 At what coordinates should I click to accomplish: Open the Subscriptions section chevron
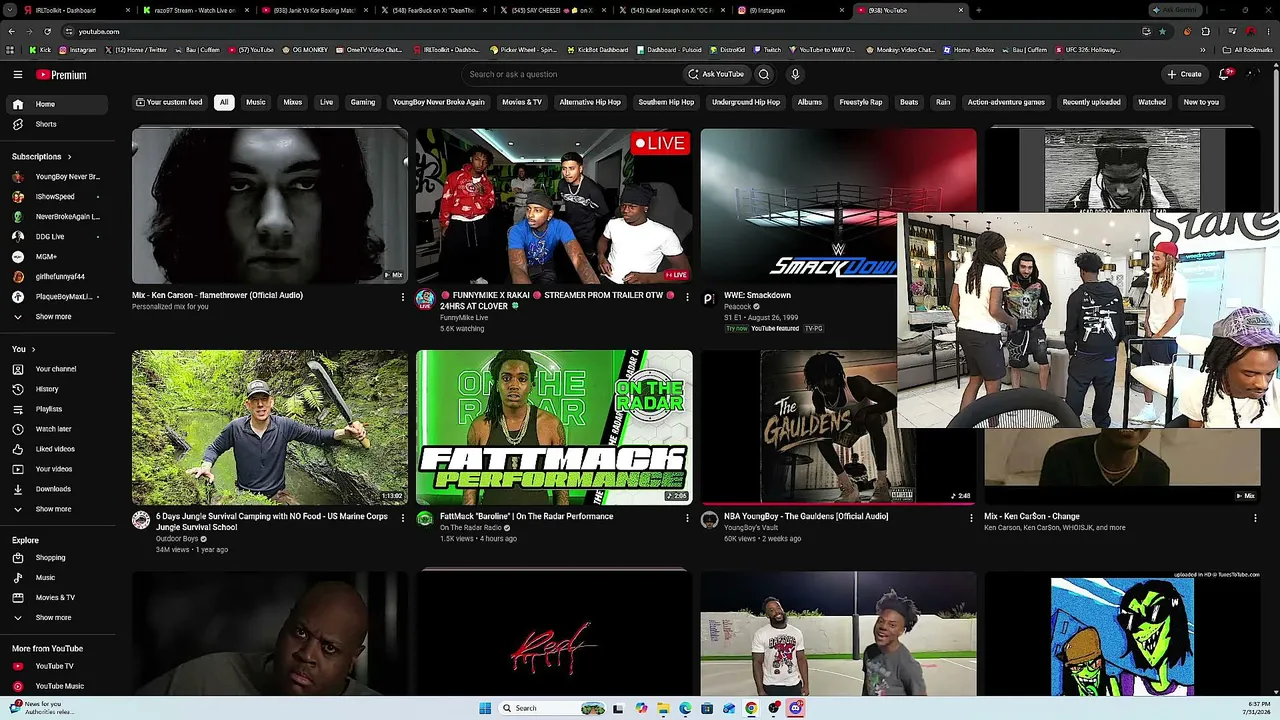(x=70, y=157)
